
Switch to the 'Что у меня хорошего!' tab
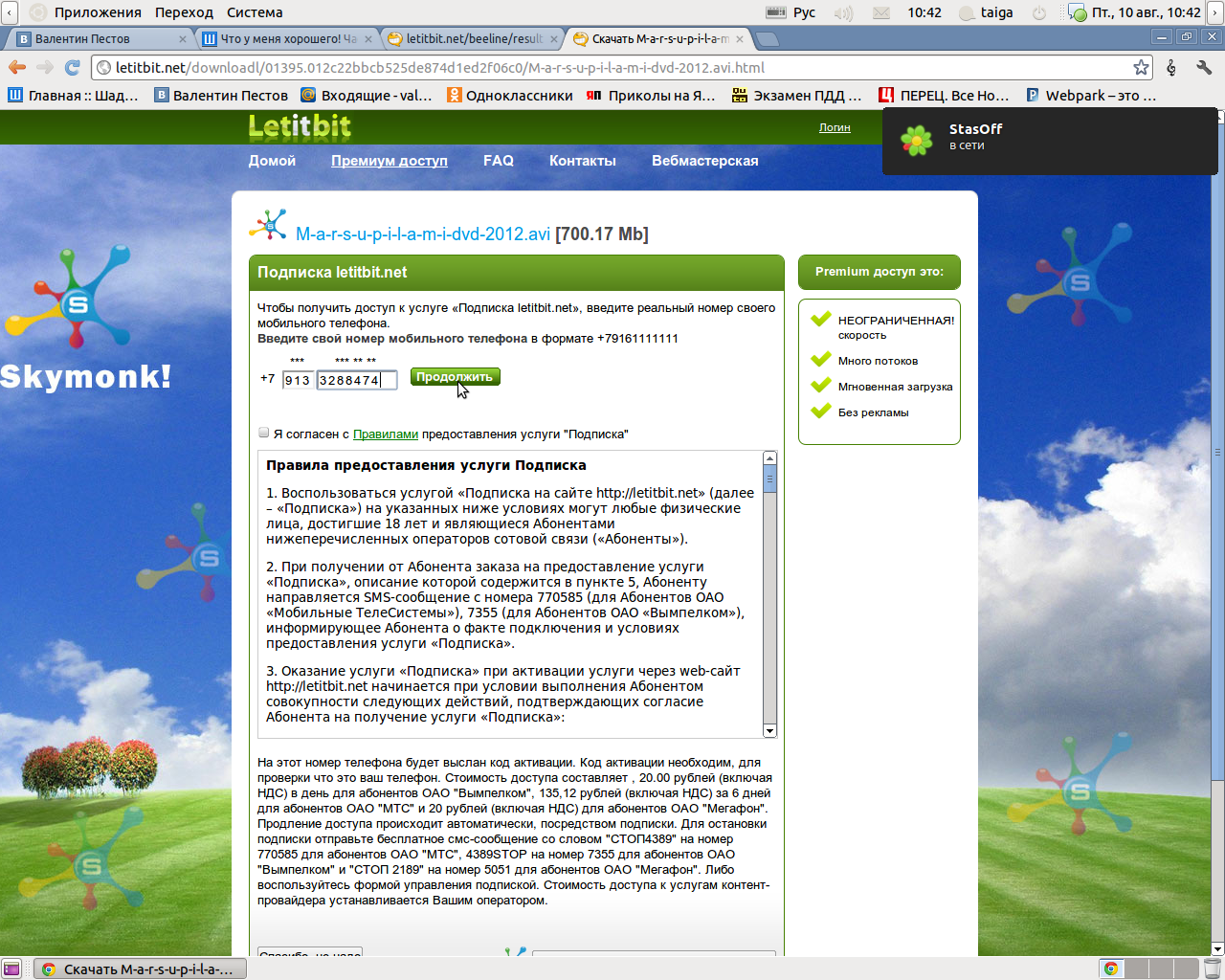(x=285, y=39)
